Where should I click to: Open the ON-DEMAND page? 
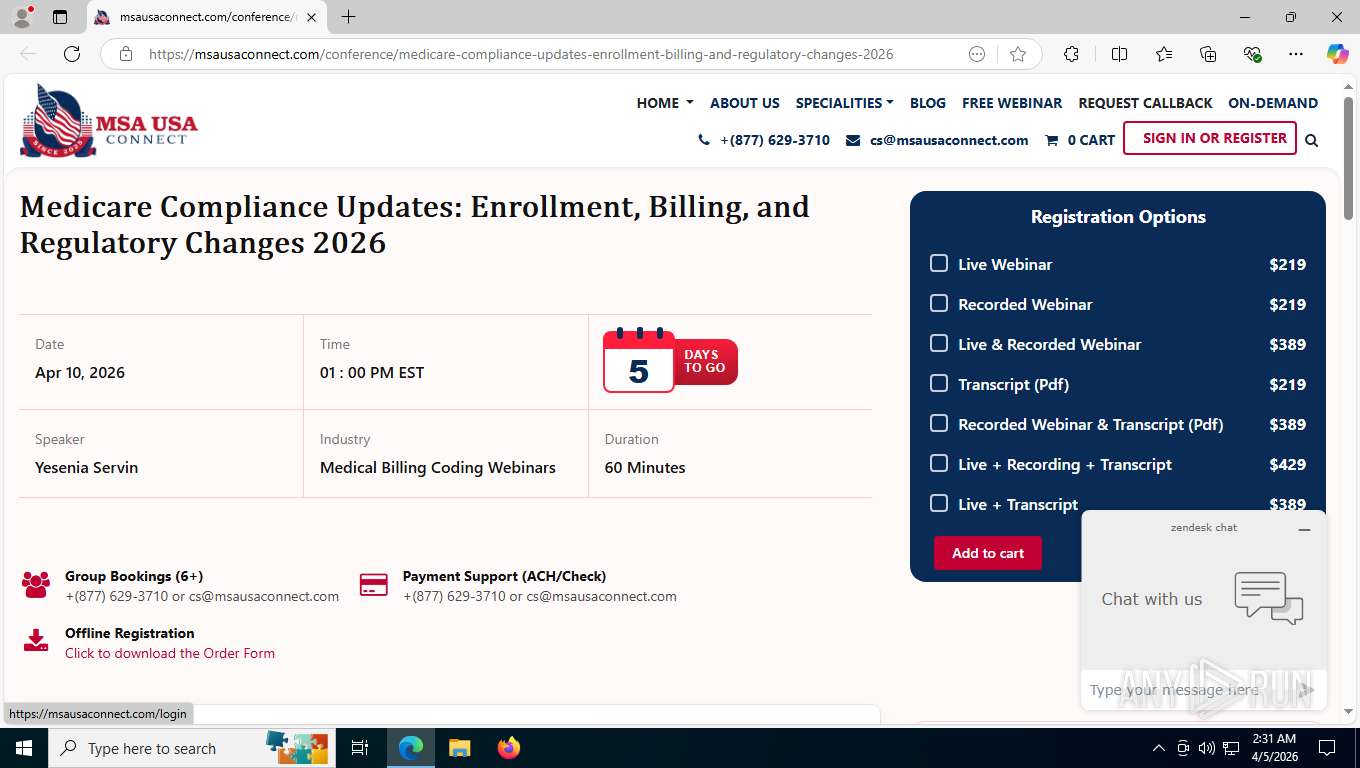click(1273, 103)
